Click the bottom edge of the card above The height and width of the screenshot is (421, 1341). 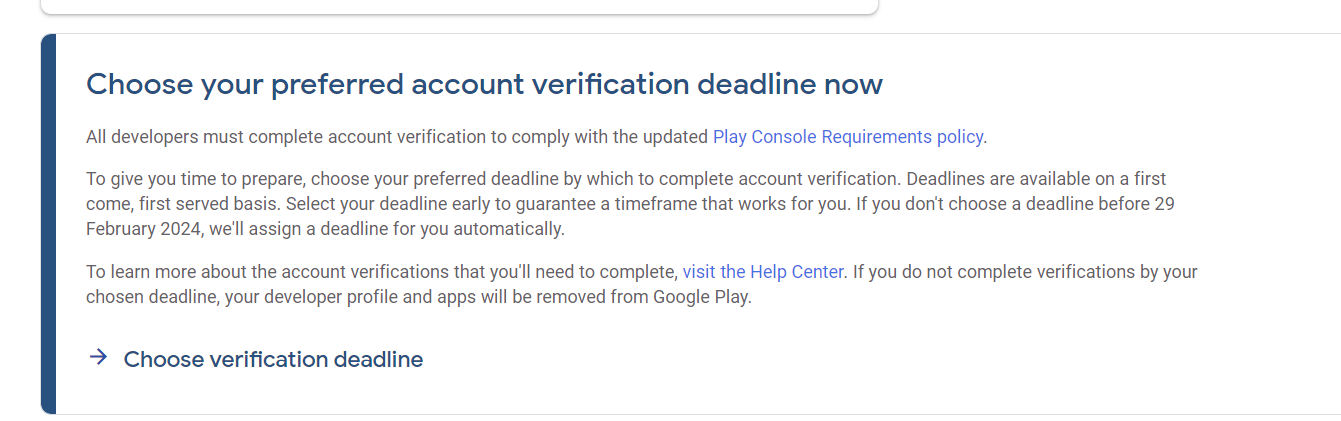tap(460, 13)
